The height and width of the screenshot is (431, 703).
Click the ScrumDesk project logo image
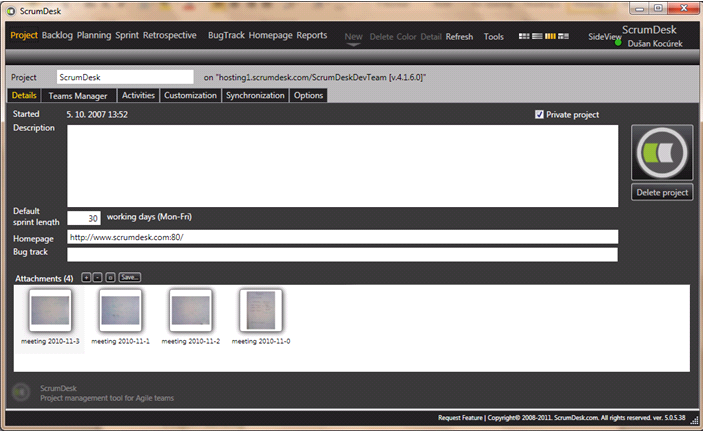[x=662, y=152]
